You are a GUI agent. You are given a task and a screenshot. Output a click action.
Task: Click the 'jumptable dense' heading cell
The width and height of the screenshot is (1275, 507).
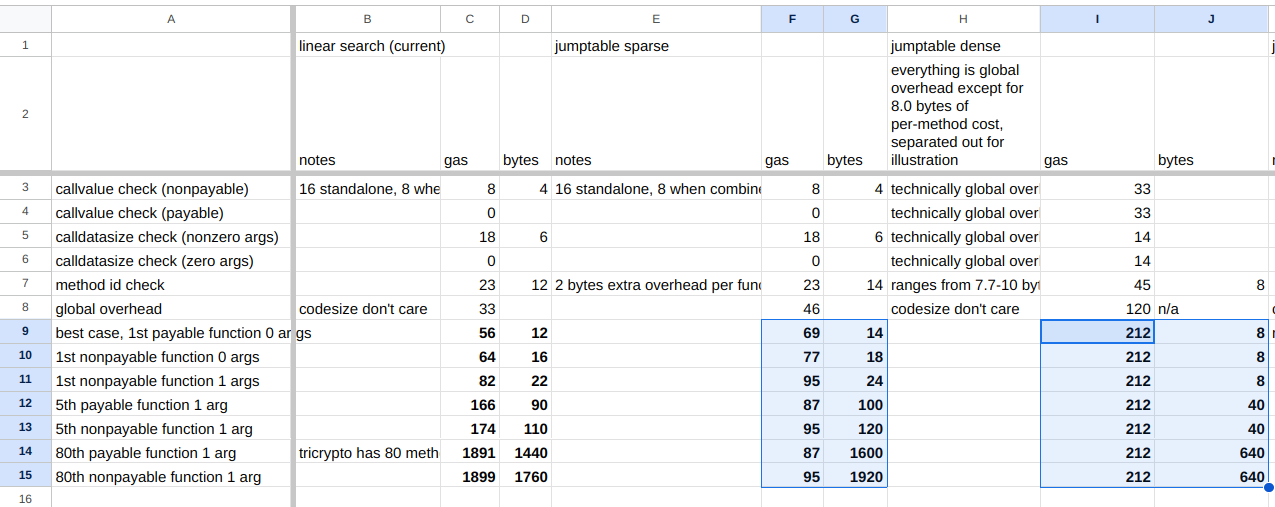click(963, 45)
